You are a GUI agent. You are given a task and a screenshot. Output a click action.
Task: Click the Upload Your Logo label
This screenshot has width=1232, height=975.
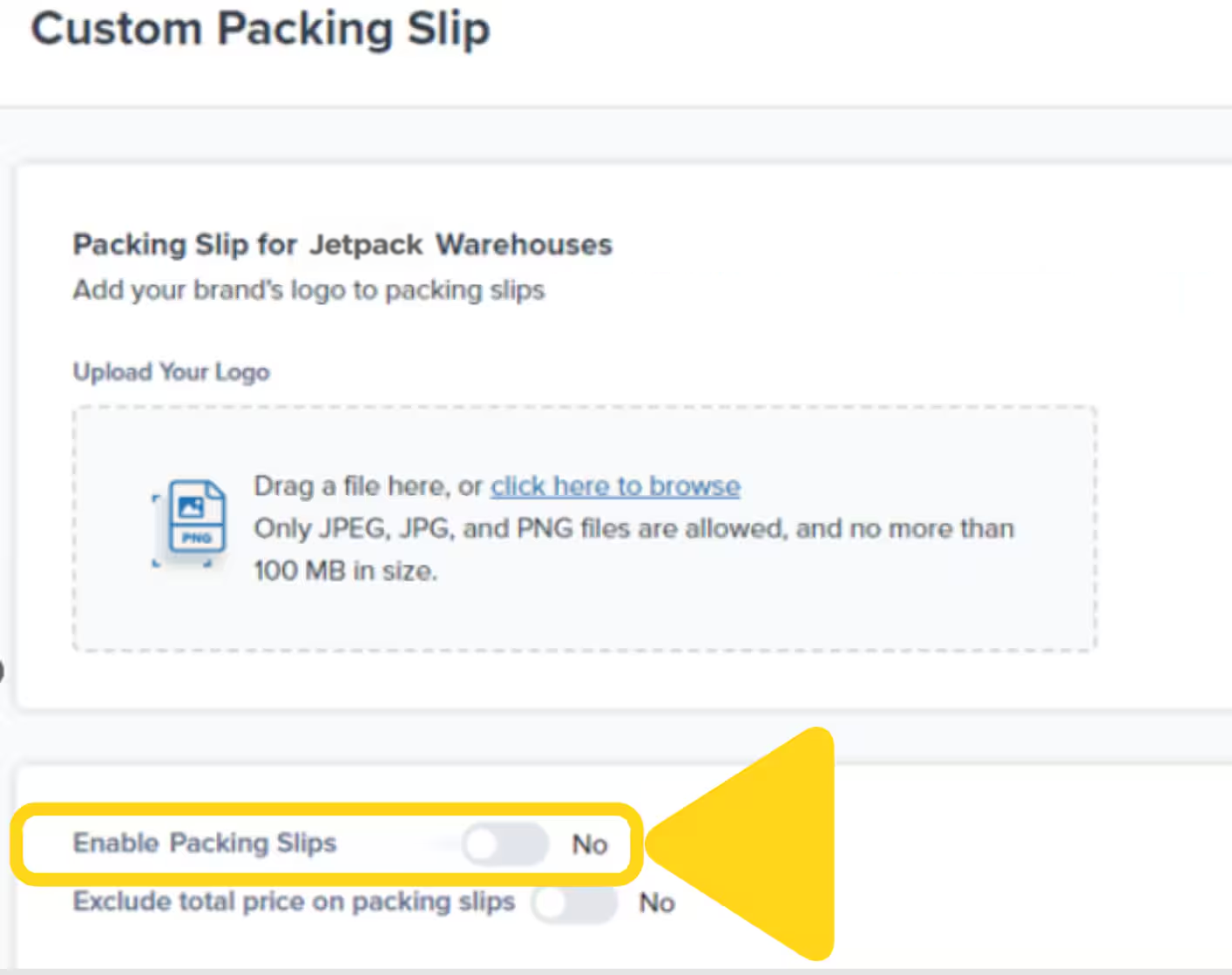pyautogui.click(x=171, y=372)
